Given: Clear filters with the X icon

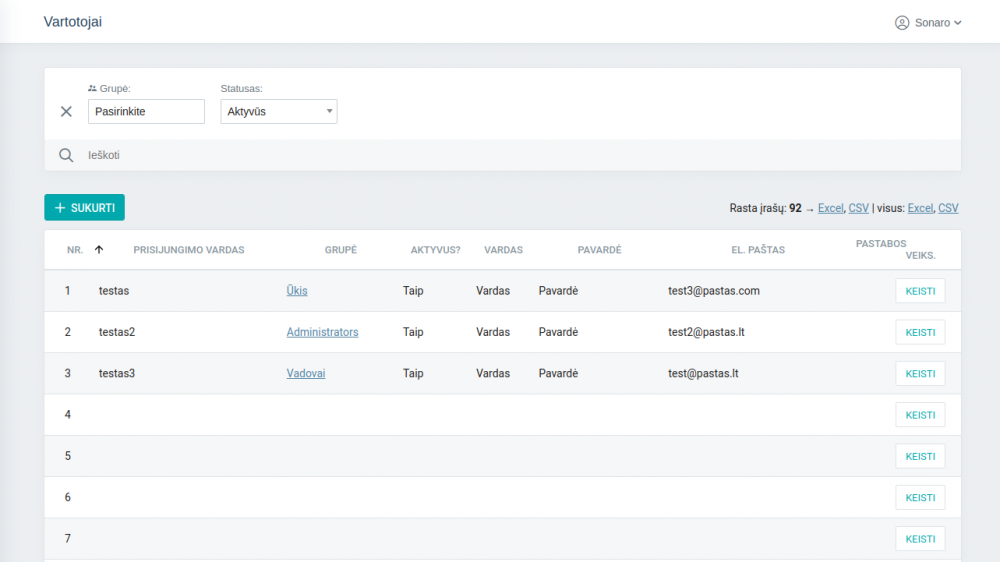Looking at the screenshot, I should pos(66,112).
